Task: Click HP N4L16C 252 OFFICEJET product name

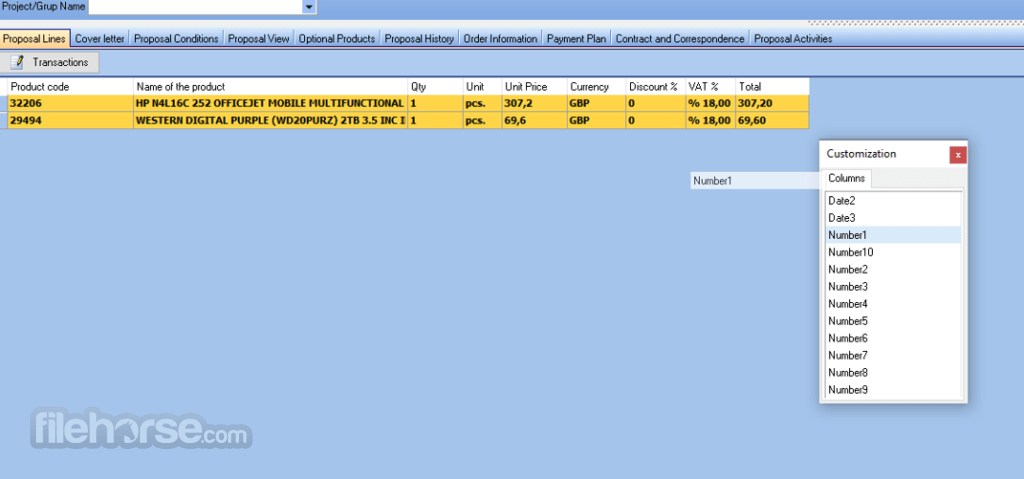Action: (x=270, y=103)
